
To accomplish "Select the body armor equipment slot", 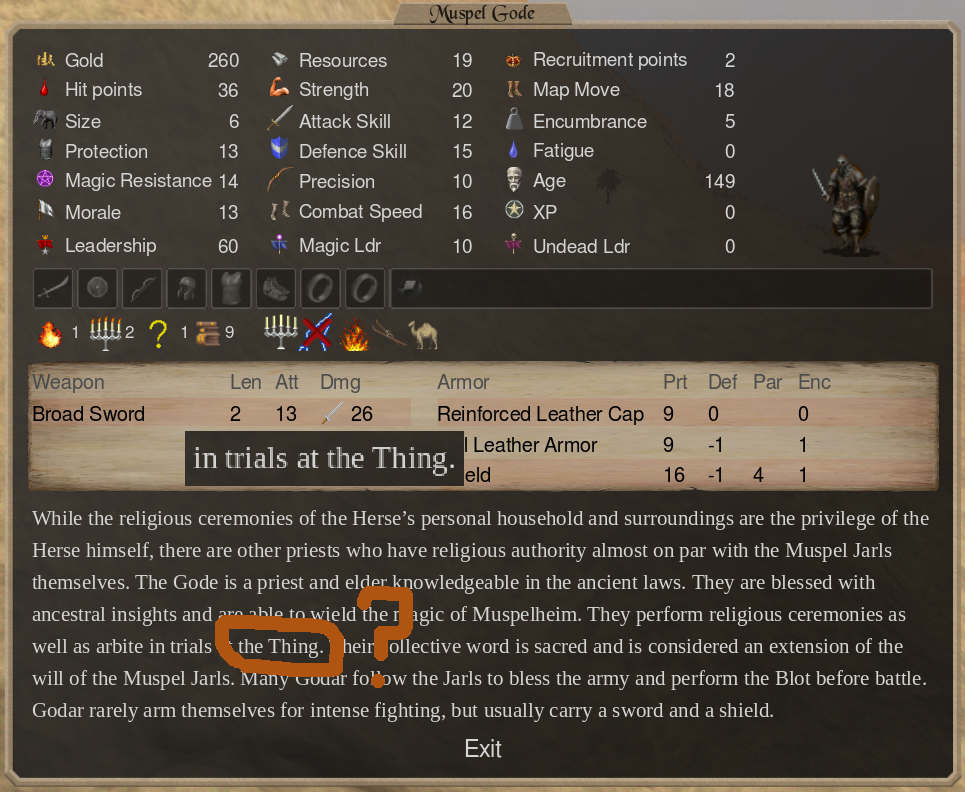I will (x=231, y=288).
